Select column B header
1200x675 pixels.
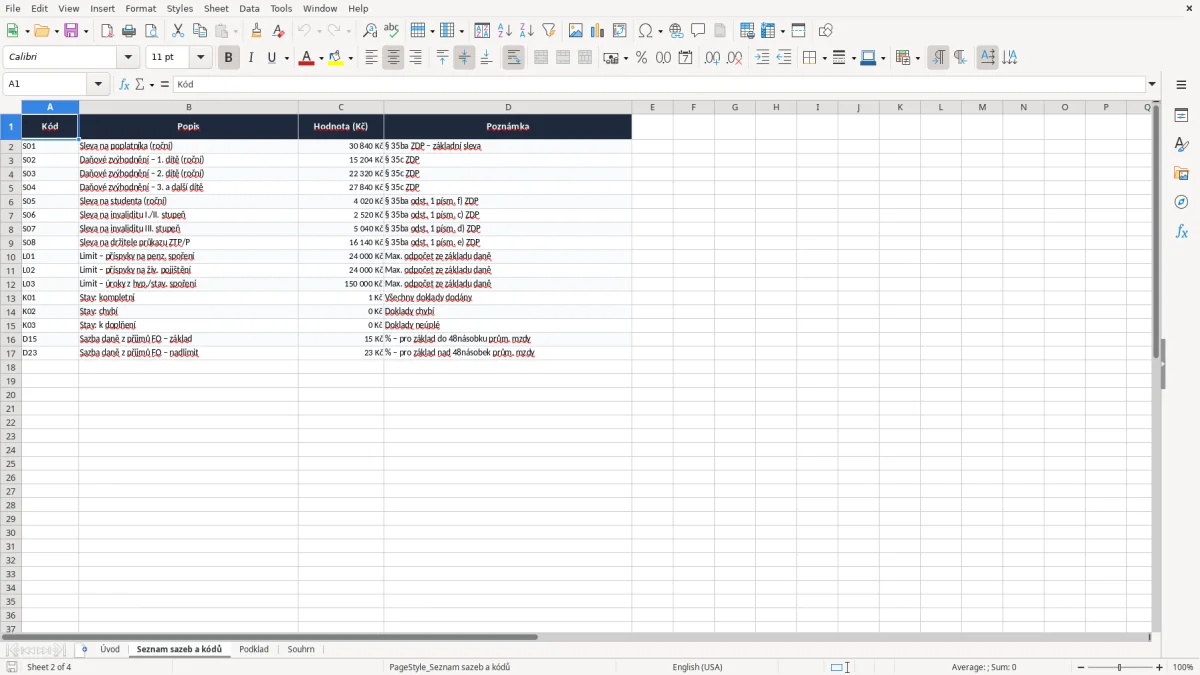click(x=188, y=107)
